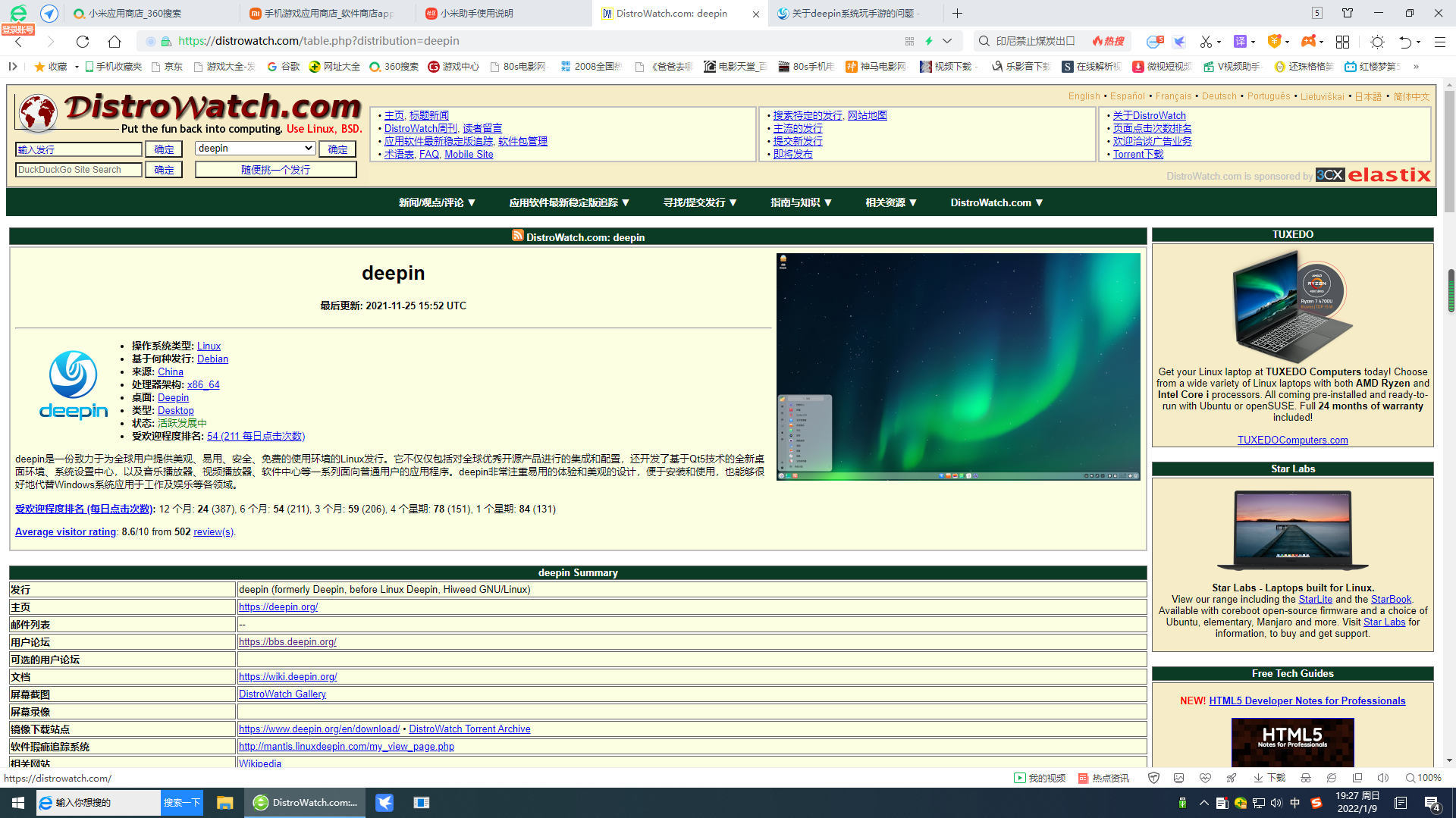Viewport: 1456px width, 818px height.
Task: Open the browser main menu
Action: [x=1440, y=41]
